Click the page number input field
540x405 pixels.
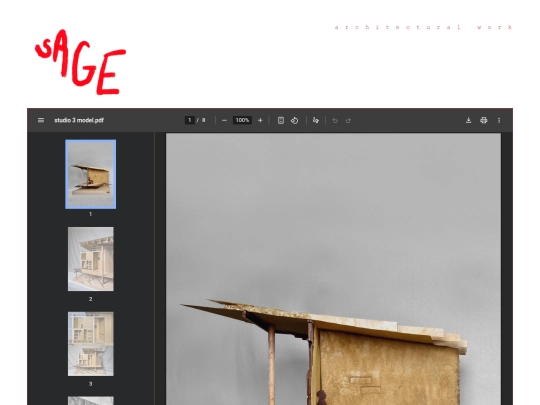pyautogui.click(x=189, y=120)
